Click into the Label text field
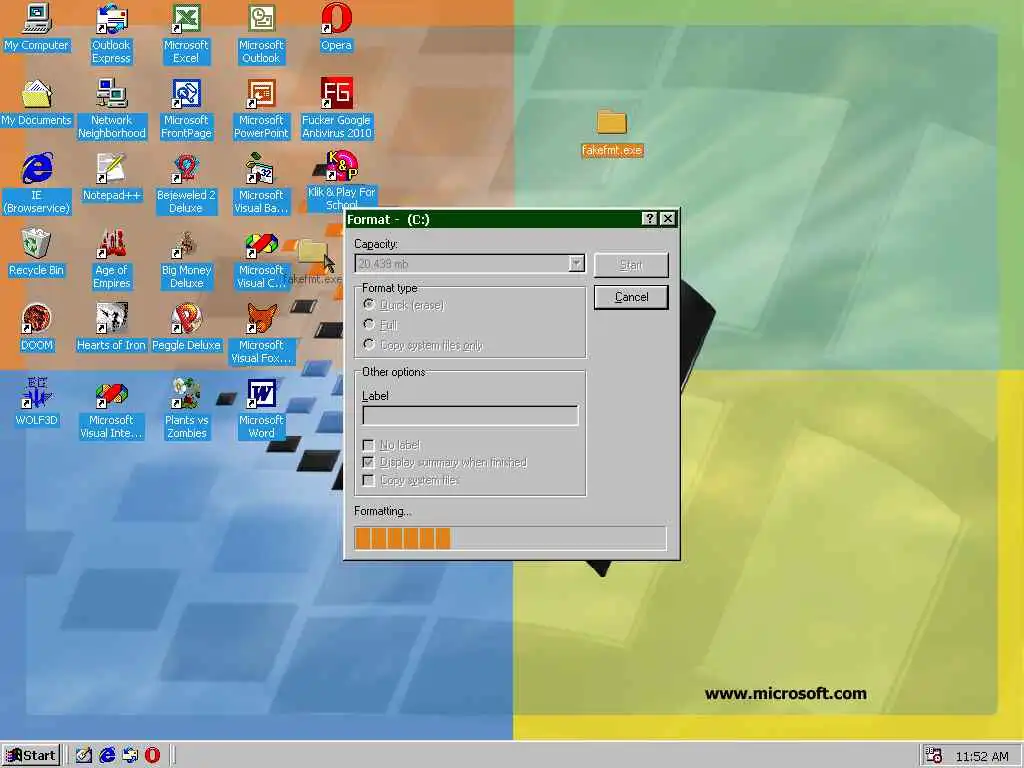Screen dimensions: 1024x768 470,416
